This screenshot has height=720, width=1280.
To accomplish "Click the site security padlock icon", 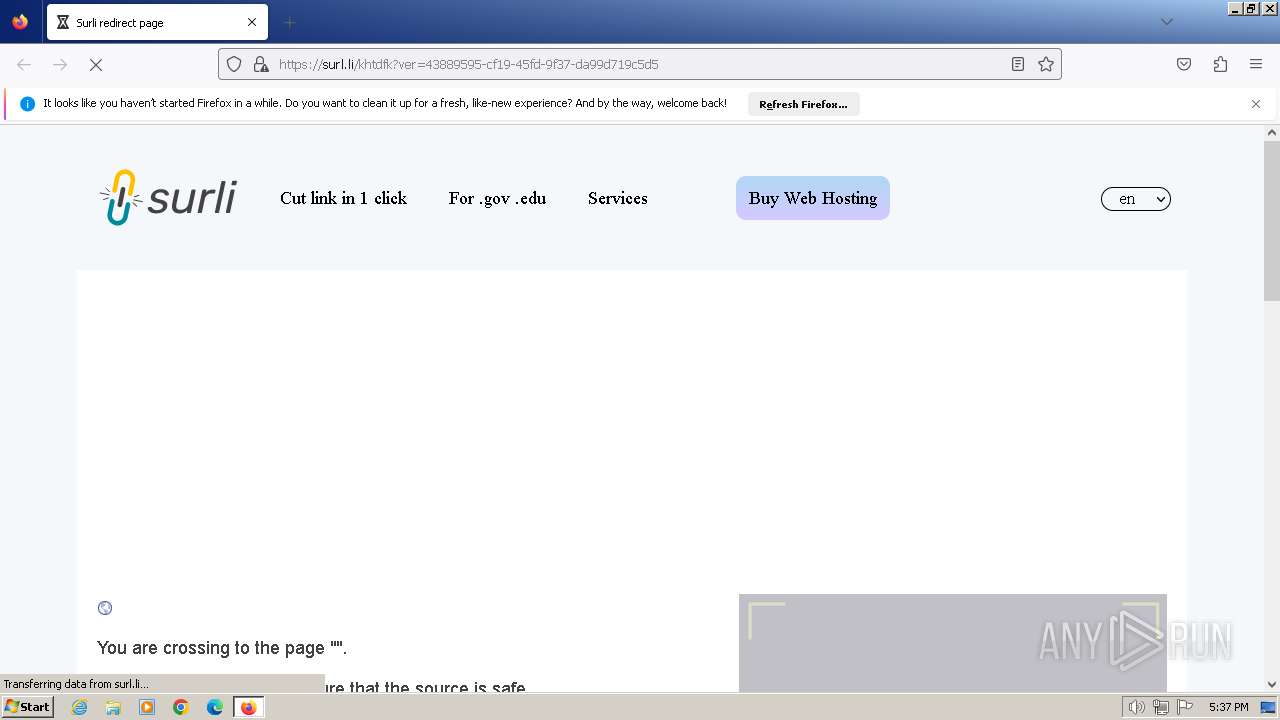I will click(x=261, y=64).
